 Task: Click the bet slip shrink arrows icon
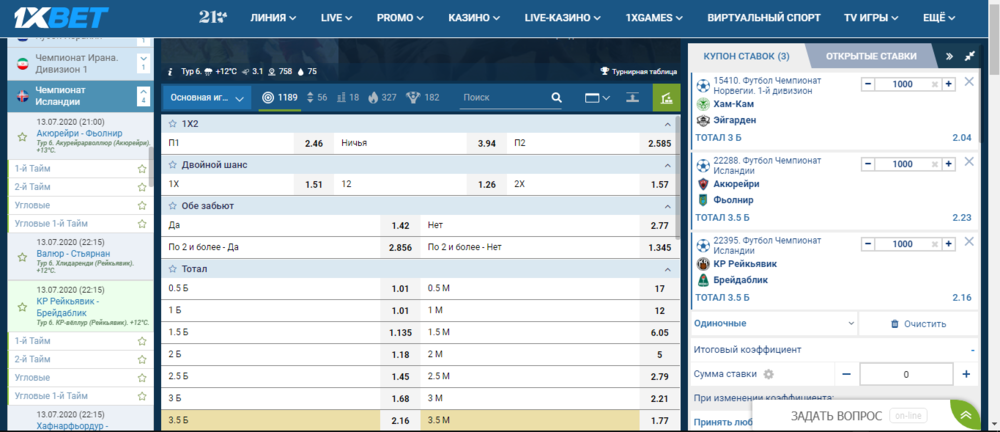click(x=970, y=56)
